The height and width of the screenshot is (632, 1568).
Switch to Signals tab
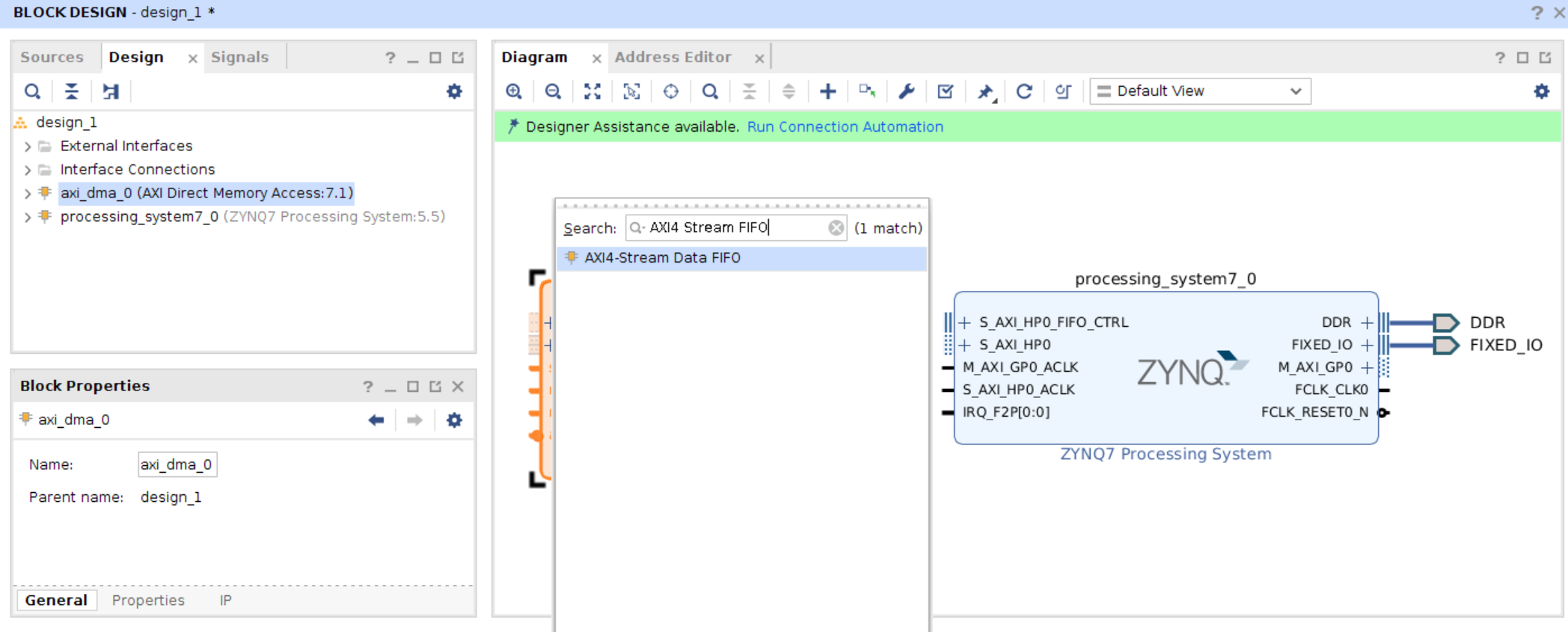(239, 57)
